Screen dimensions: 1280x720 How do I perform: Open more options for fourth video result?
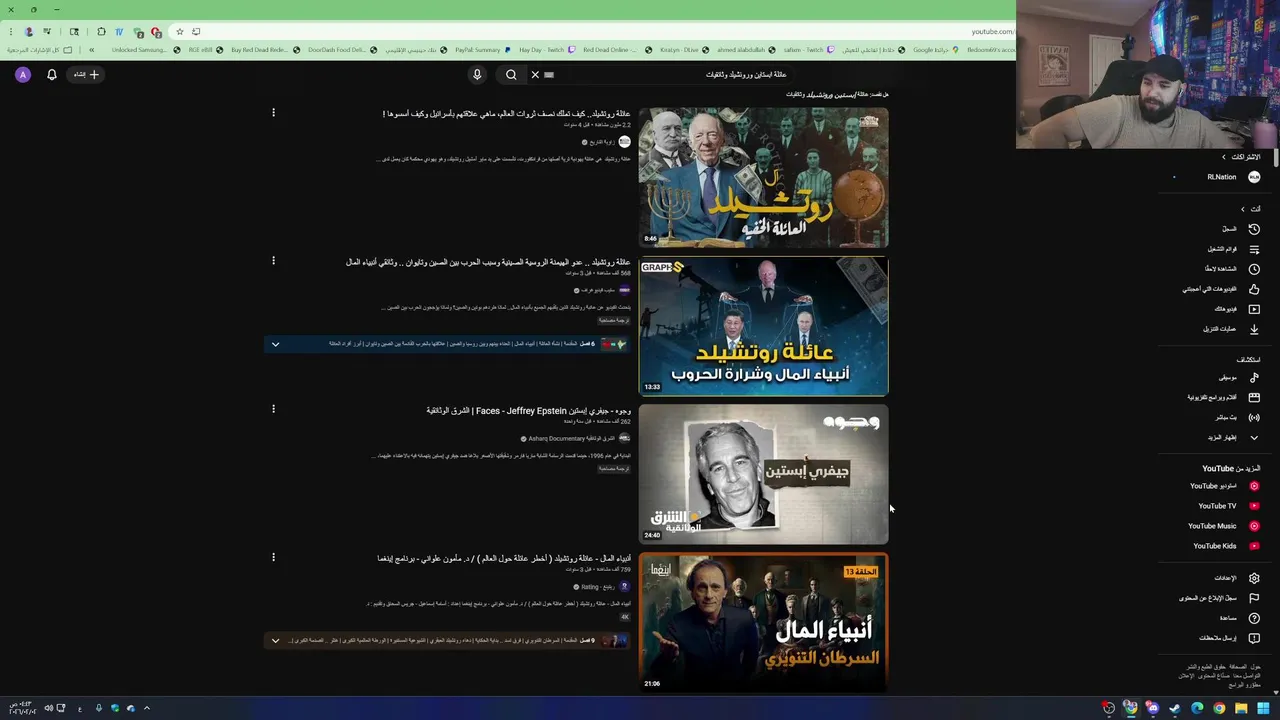(273, 557)
